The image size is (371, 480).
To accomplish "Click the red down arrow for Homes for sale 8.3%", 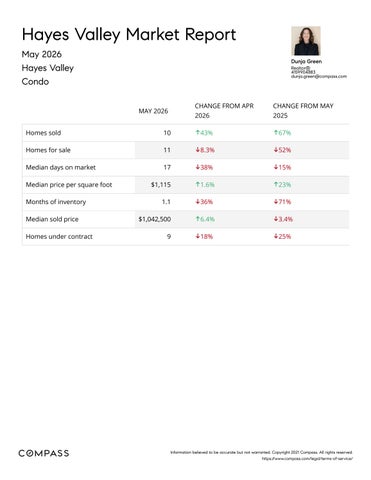I will [x=197, y=150].
